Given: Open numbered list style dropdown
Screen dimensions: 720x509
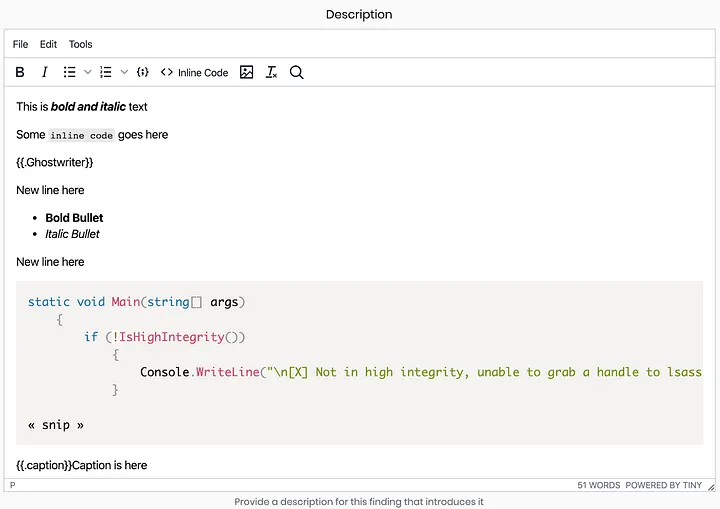Looking at the screenshot, I should tap(124, 72).
